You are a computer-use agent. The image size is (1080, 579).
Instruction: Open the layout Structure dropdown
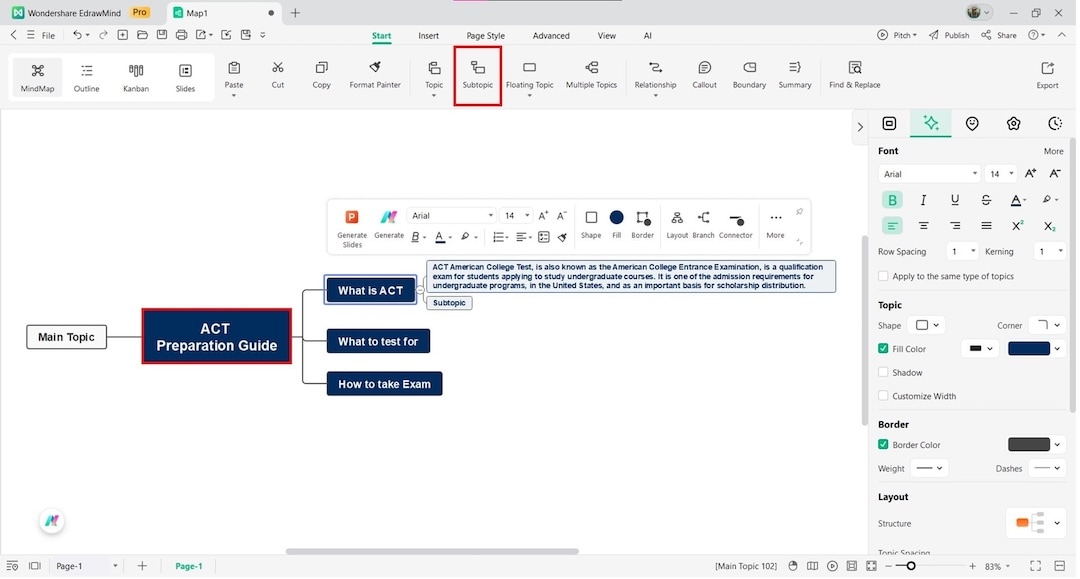(x=1036, y=523)
